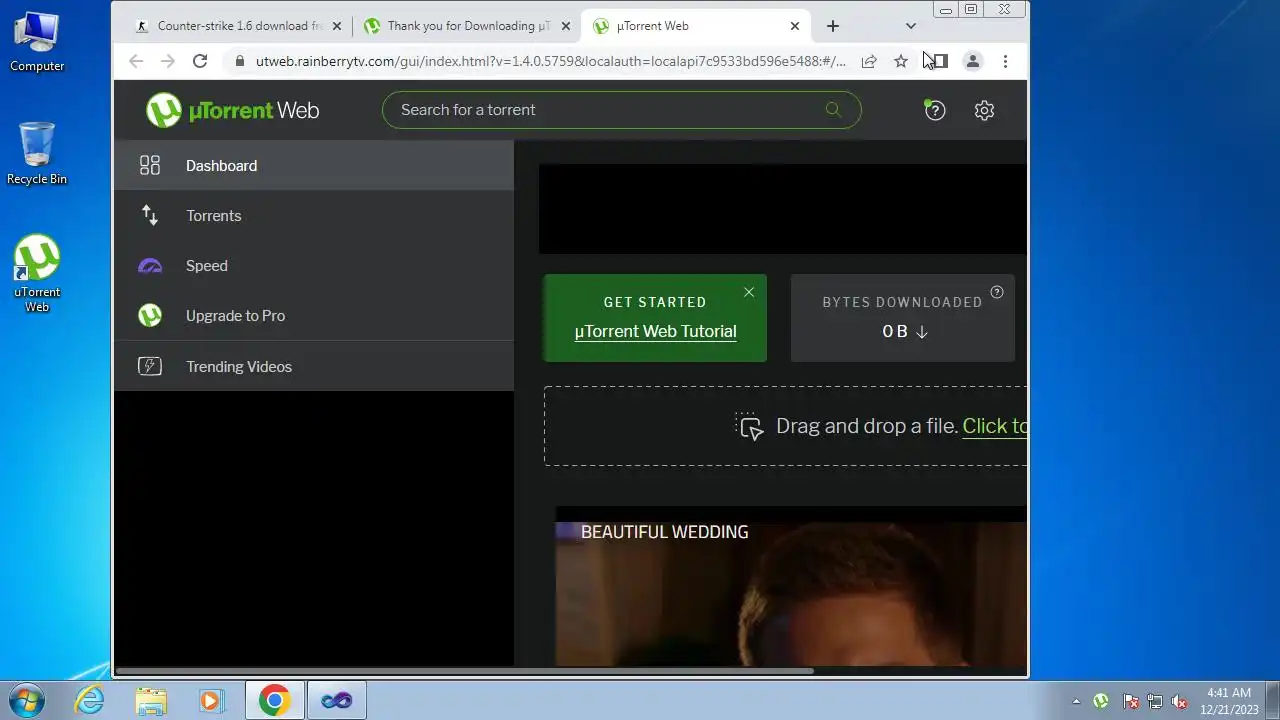The width and height of the screenshot is (1280, 720).
Task: Click the Upgrade to Pro µTorrent icon
Action: (x=150, y=316)
